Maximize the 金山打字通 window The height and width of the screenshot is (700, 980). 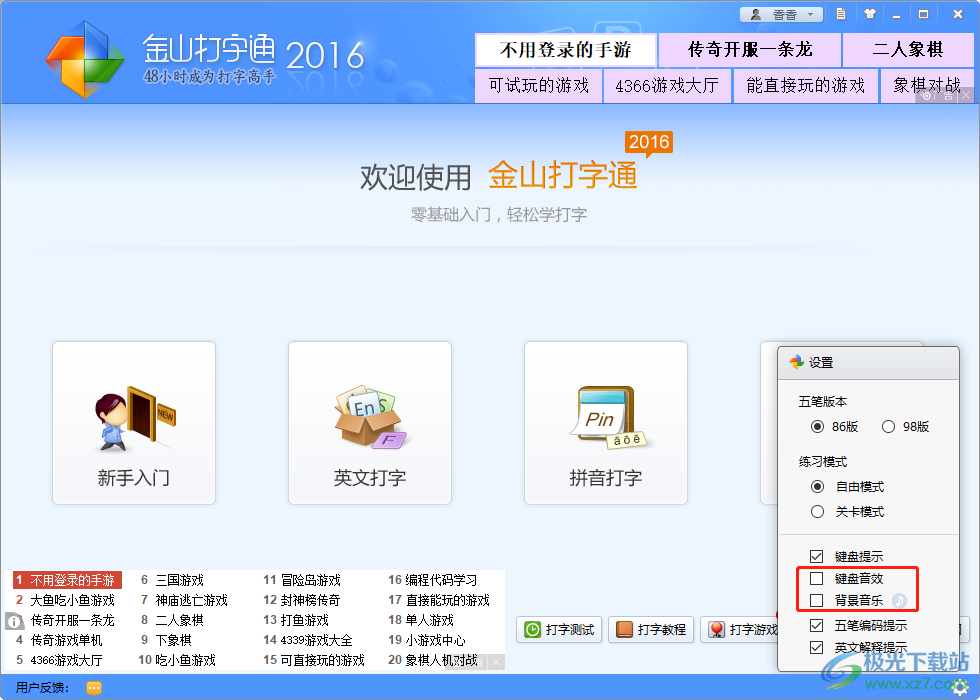click(x=923, y=14)
